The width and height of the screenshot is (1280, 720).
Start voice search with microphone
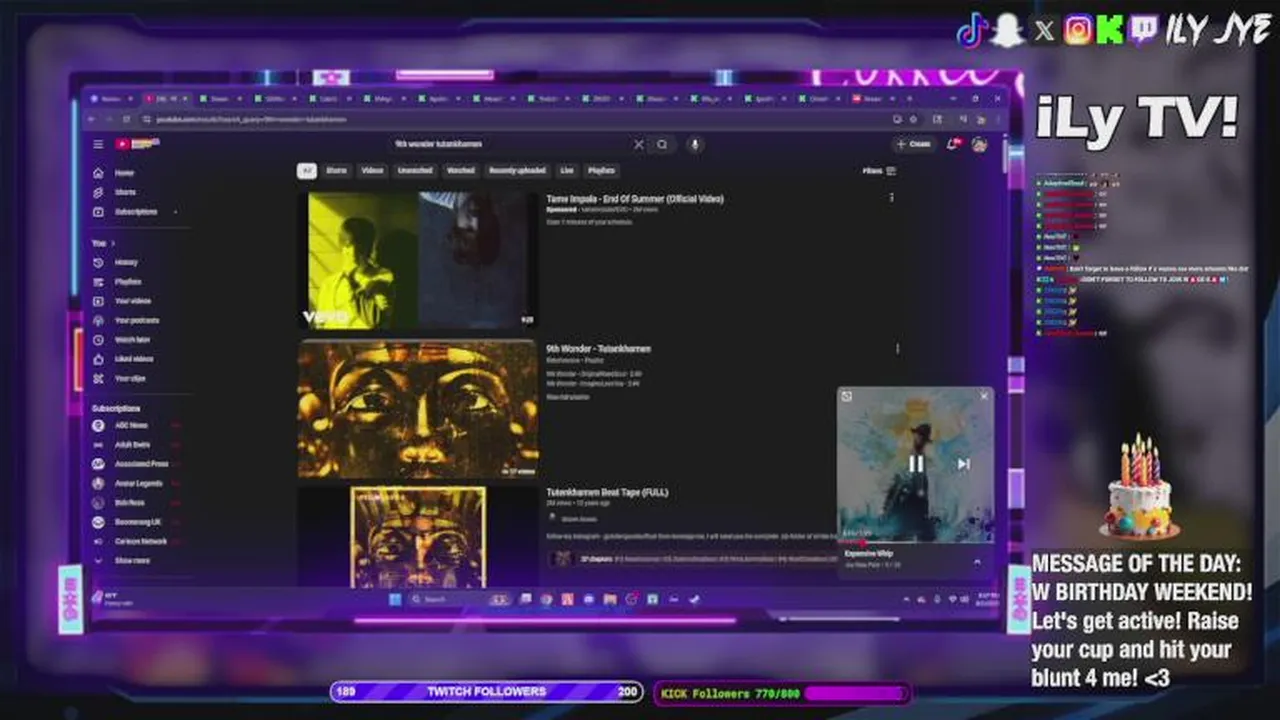[x=695, y=144]
